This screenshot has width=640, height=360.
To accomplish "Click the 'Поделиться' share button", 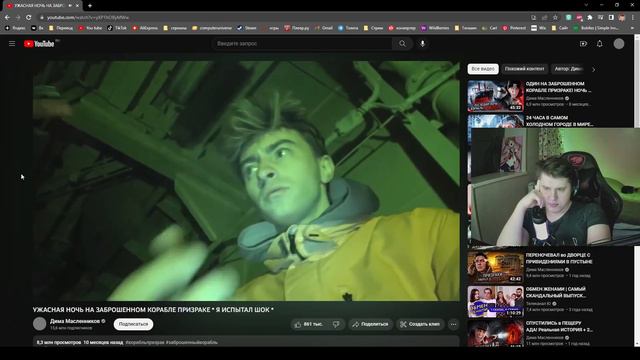I will coord(371,324).
